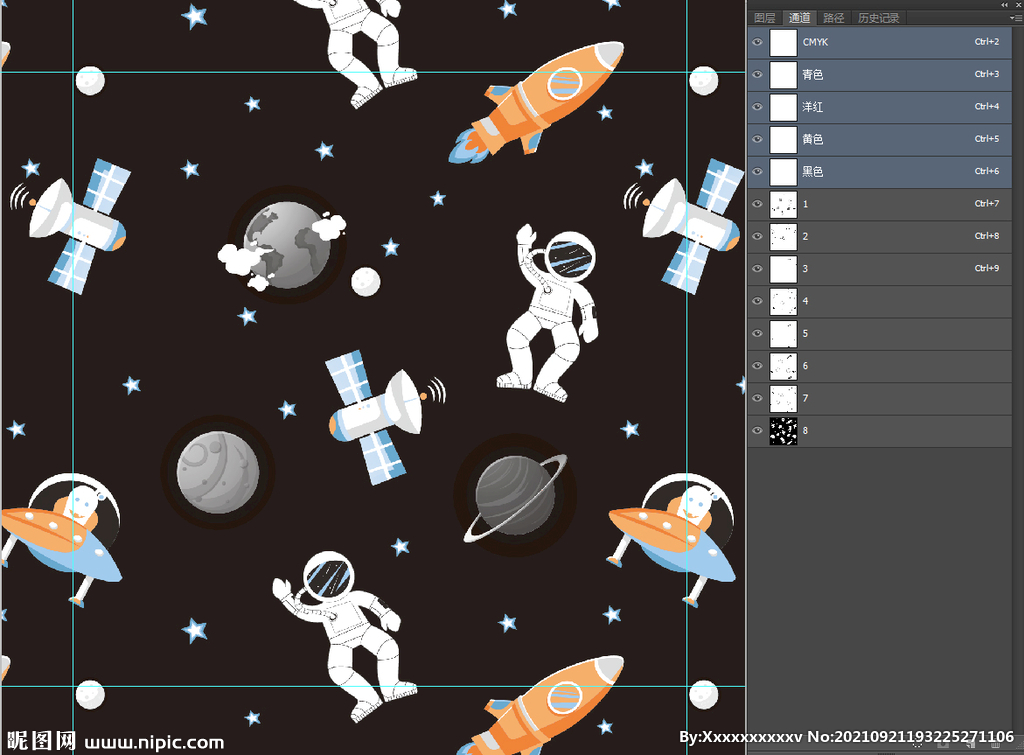The height and width of the screenshot is (755, 1024).
Task: Open the channels panel flyout menu
Action: [x=1016, y=18]
